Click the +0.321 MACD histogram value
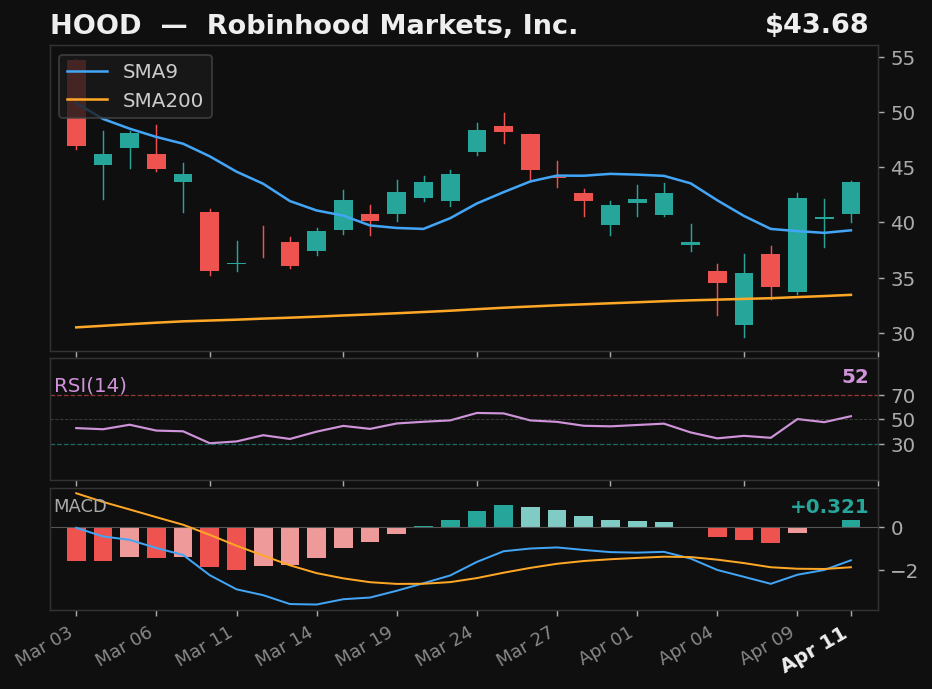Viewport: 932px width, 689px height. point(829,506)
